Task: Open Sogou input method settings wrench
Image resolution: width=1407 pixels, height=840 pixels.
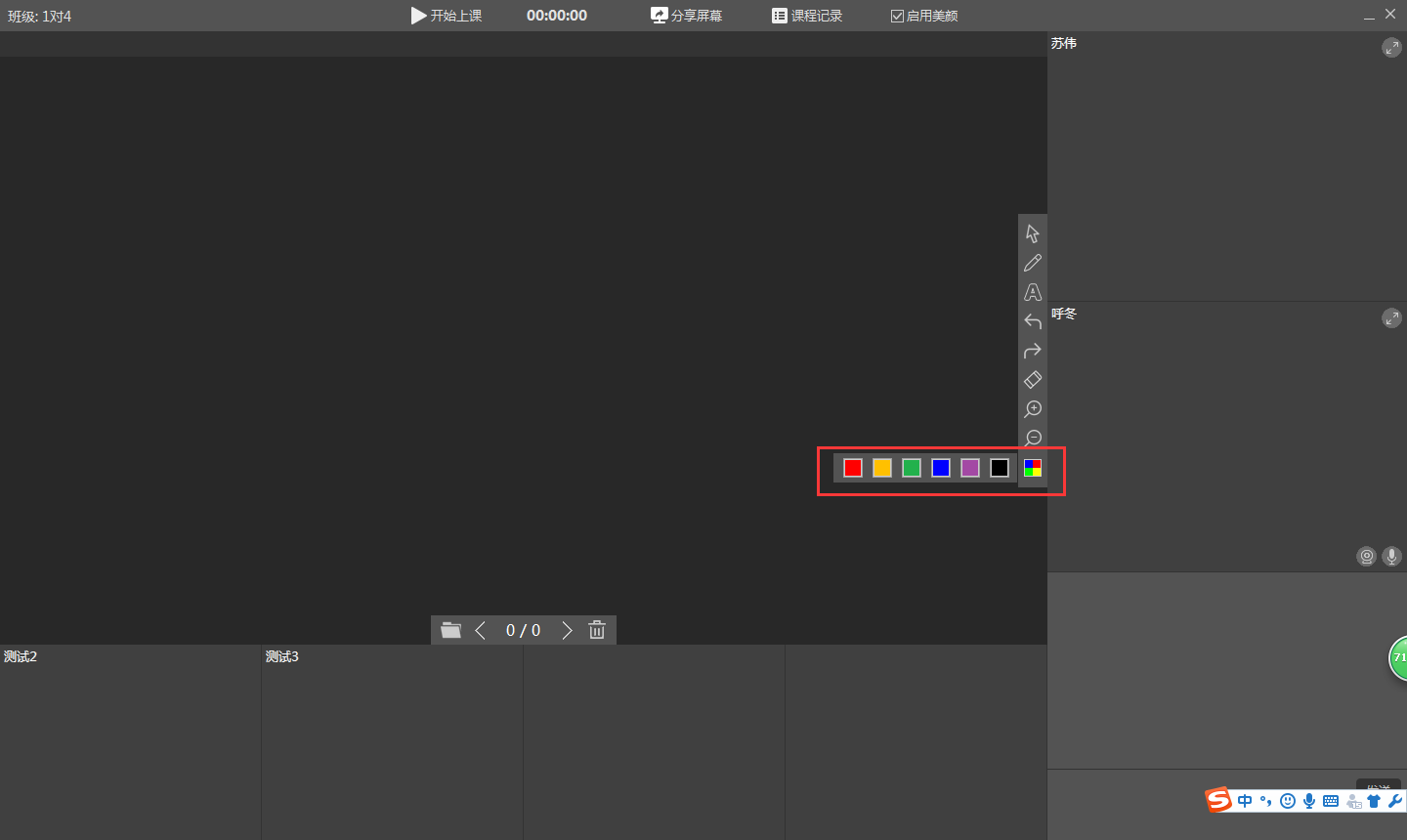Action: point(1394,801)
